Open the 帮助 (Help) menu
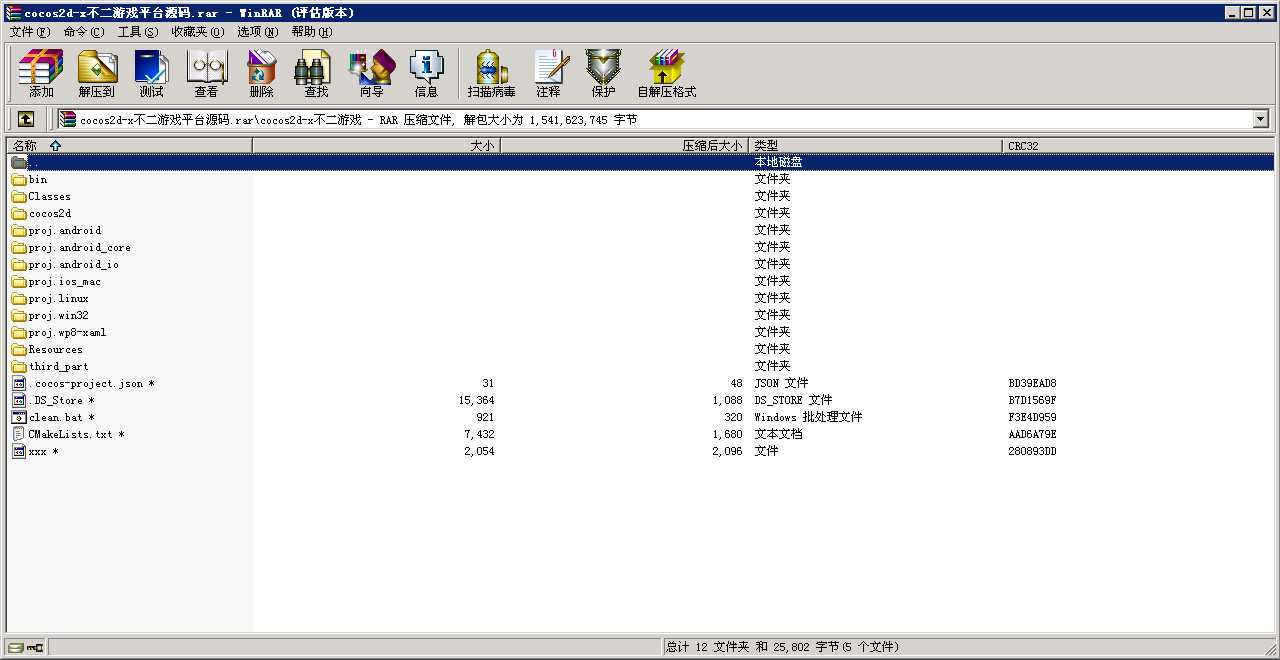This screenshot has height=660, width=1280. [x=312, y=32]
